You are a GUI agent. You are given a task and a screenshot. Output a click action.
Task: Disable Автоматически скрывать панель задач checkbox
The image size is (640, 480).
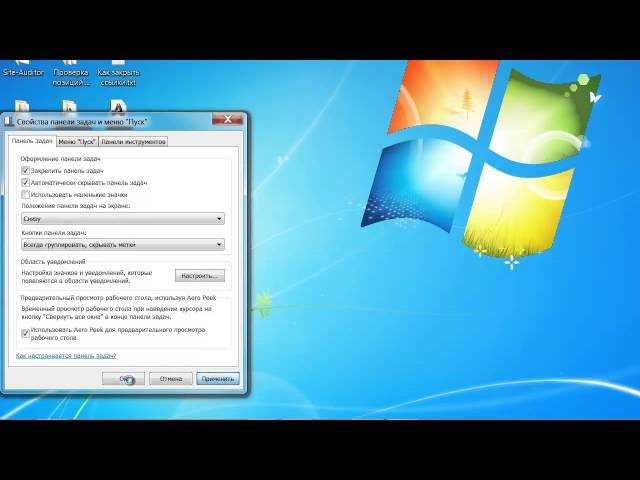(x=25, y=182)
